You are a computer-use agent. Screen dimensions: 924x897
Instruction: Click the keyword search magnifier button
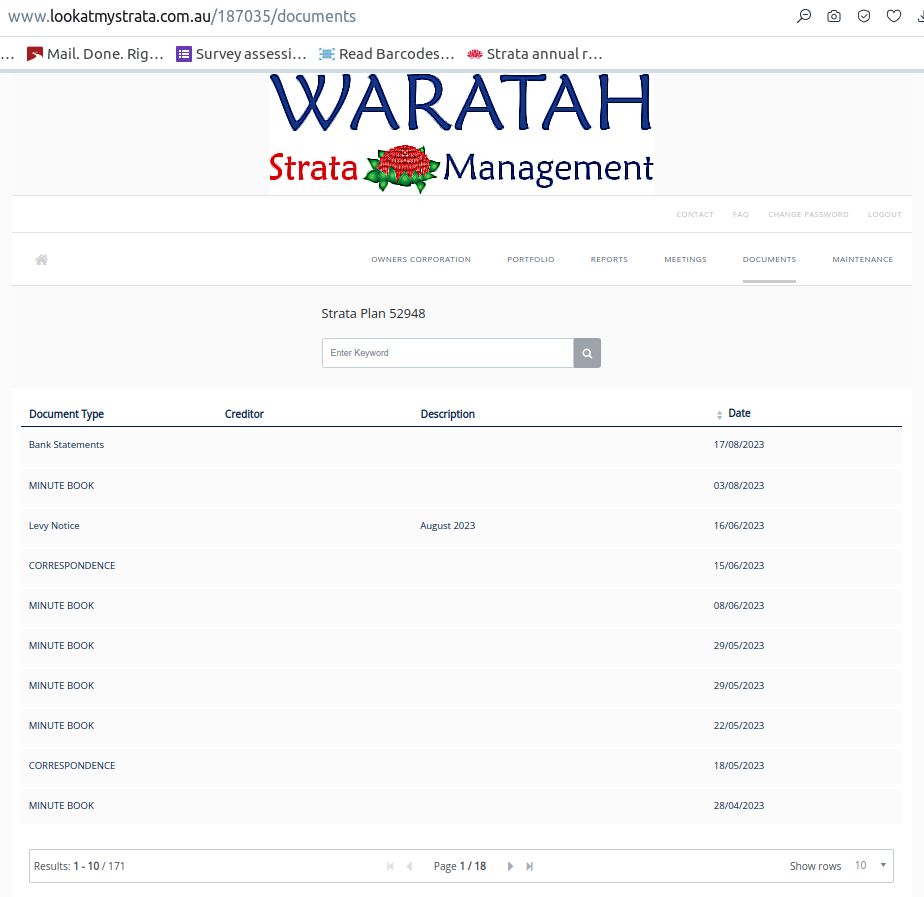587,353
